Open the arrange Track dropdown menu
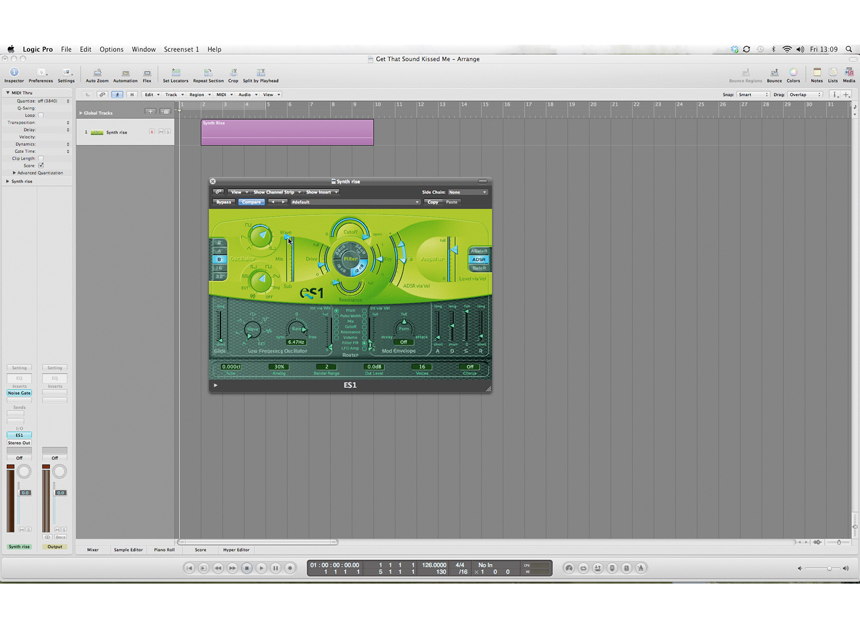The image size is (860, 638). [174, 94]
